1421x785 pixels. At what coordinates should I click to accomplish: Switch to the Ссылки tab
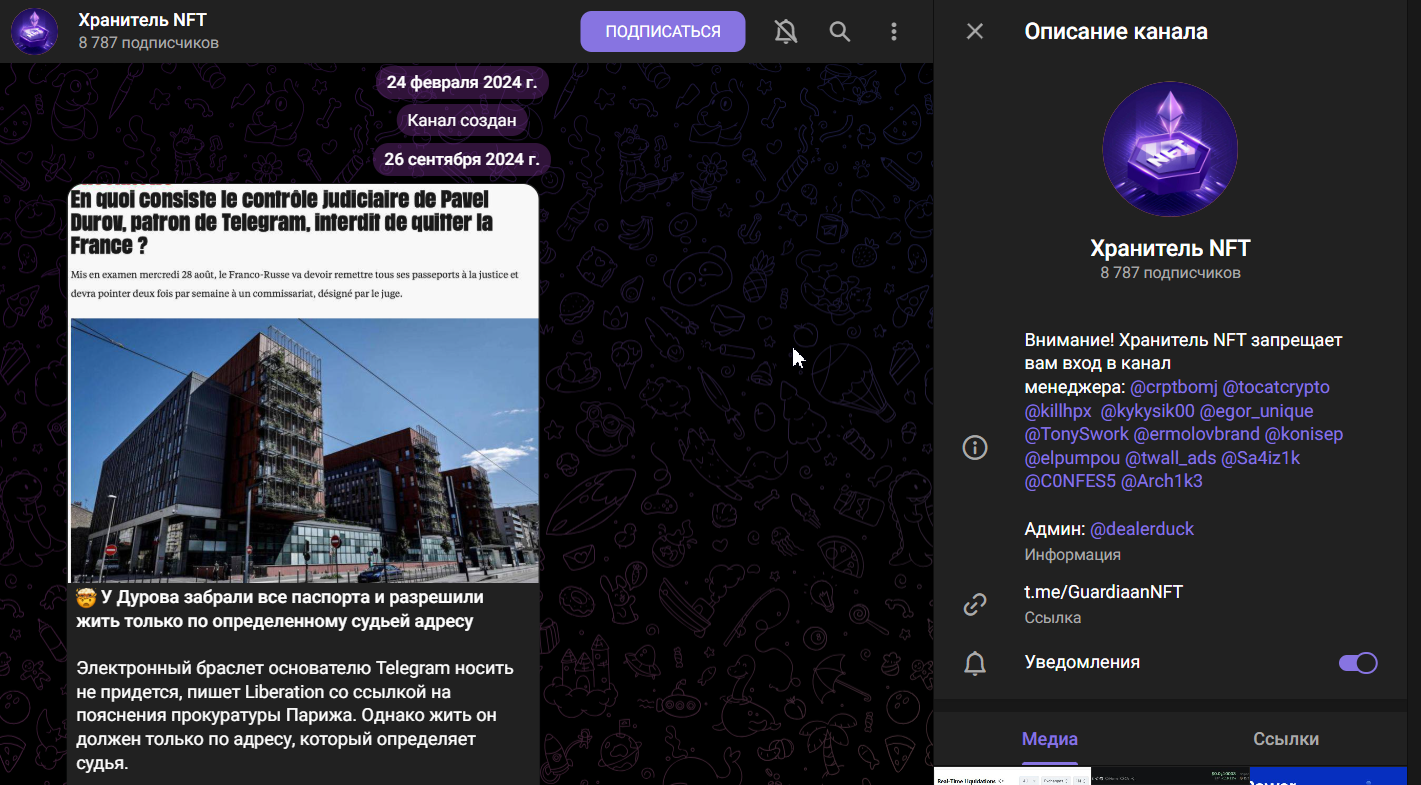click(1285, 739)
